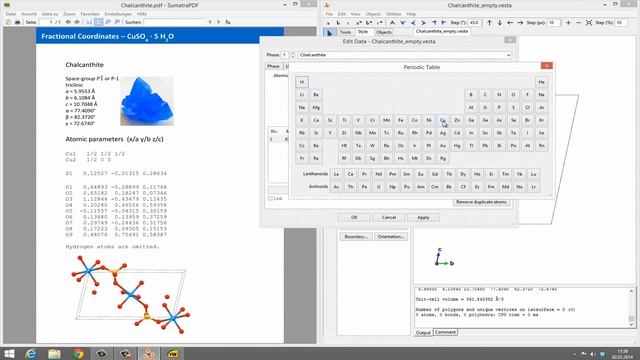
Task: Rotate structure left with blue left arrow
Action: point(413,23)
